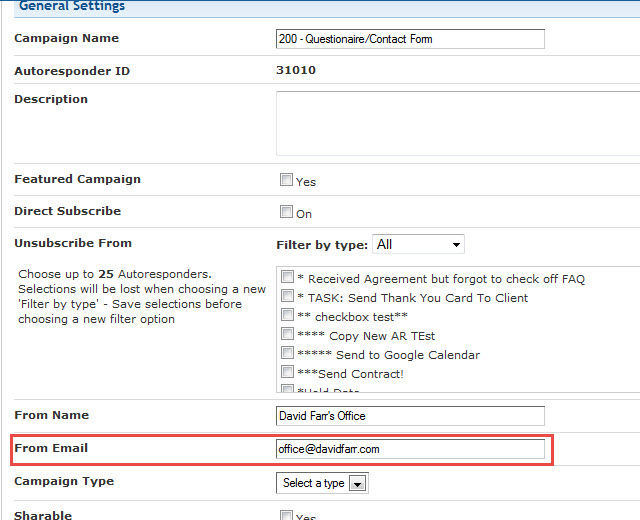Click the From Email field label
Image resolution: width=640 pixels, height=520 pixels.
coord(51,448)
